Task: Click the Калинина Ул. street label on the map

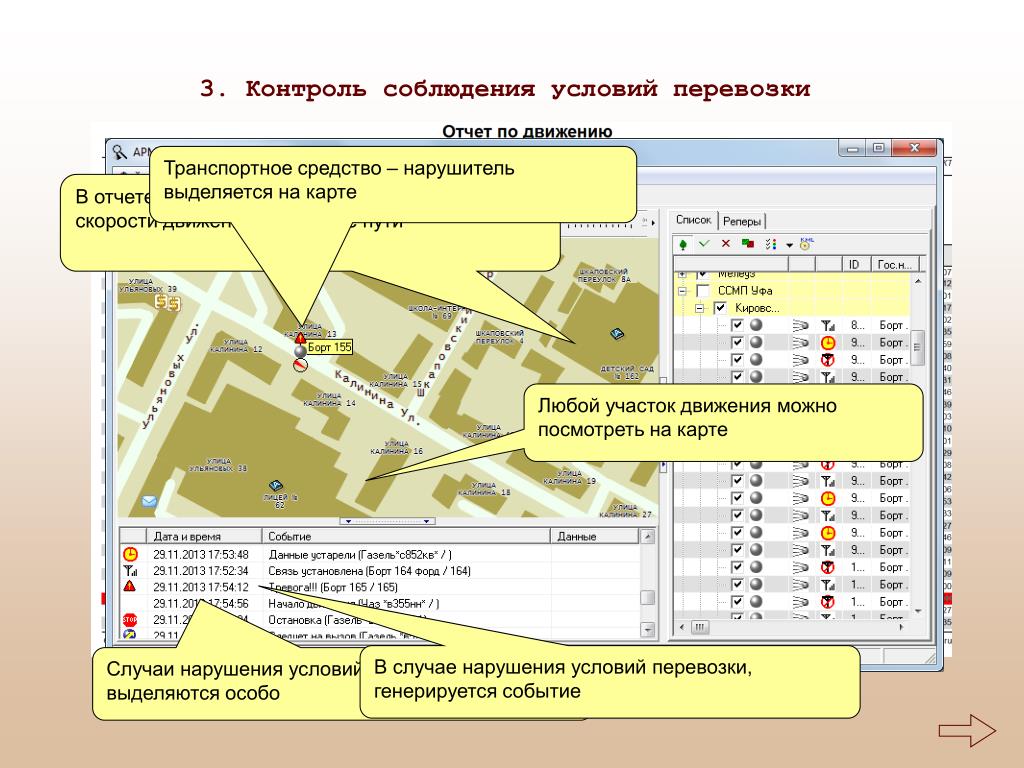Action: pyautogui.click(x=377, y=397)
